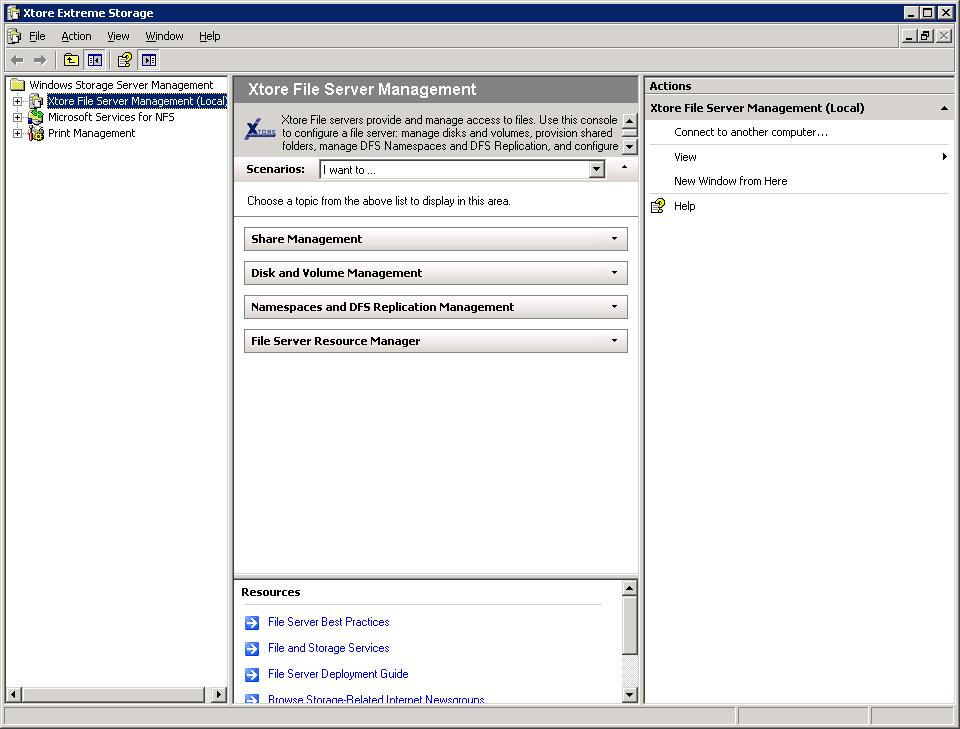Viewport: 960px width, 729px height.
Task: Click the File Server Deployment Guide arrow icon
Action: (x=252, y=675)
